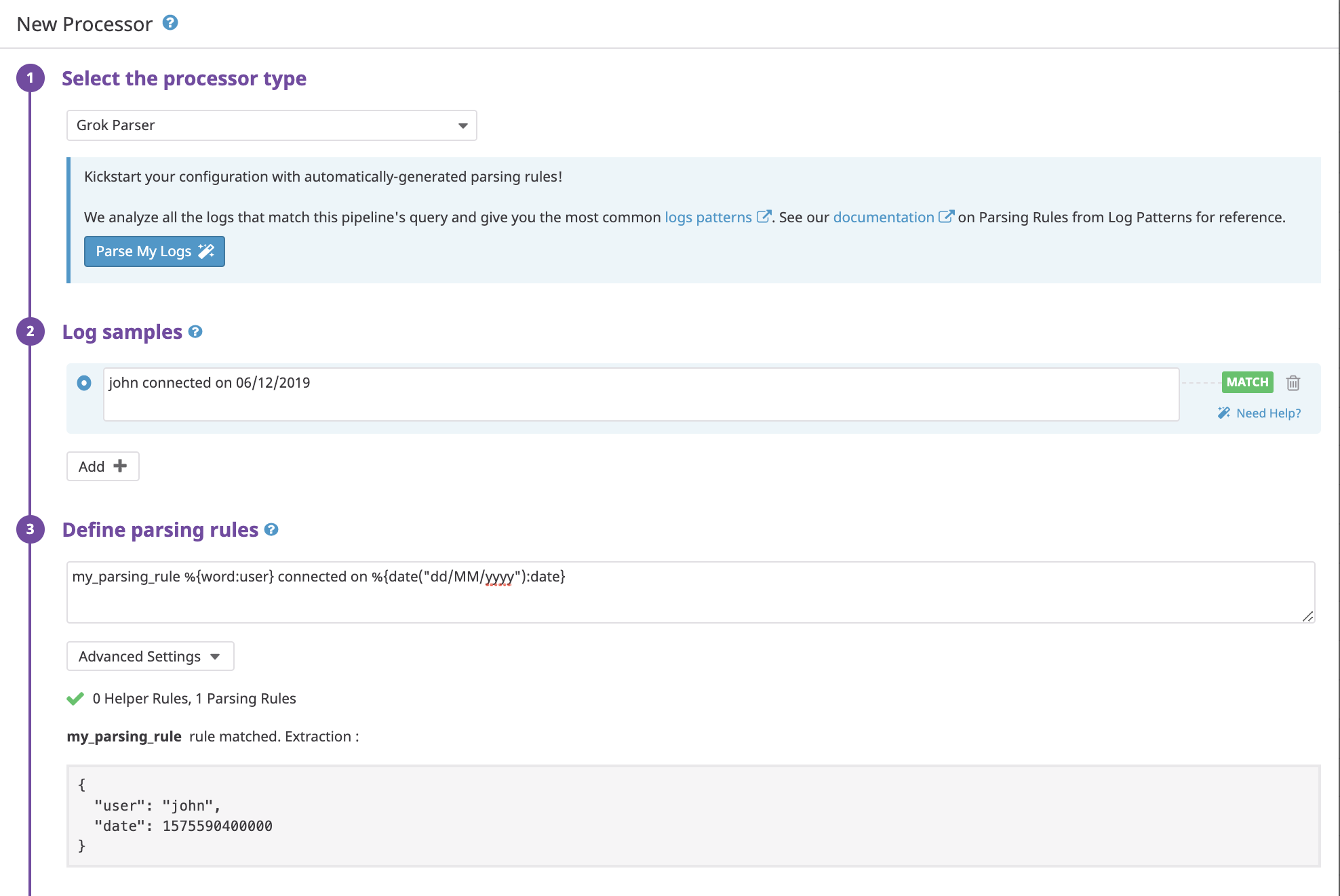Click the parsing rules textarea resize handle
The height and width of the screenshot is (896, 1340).
point(1308,616)
